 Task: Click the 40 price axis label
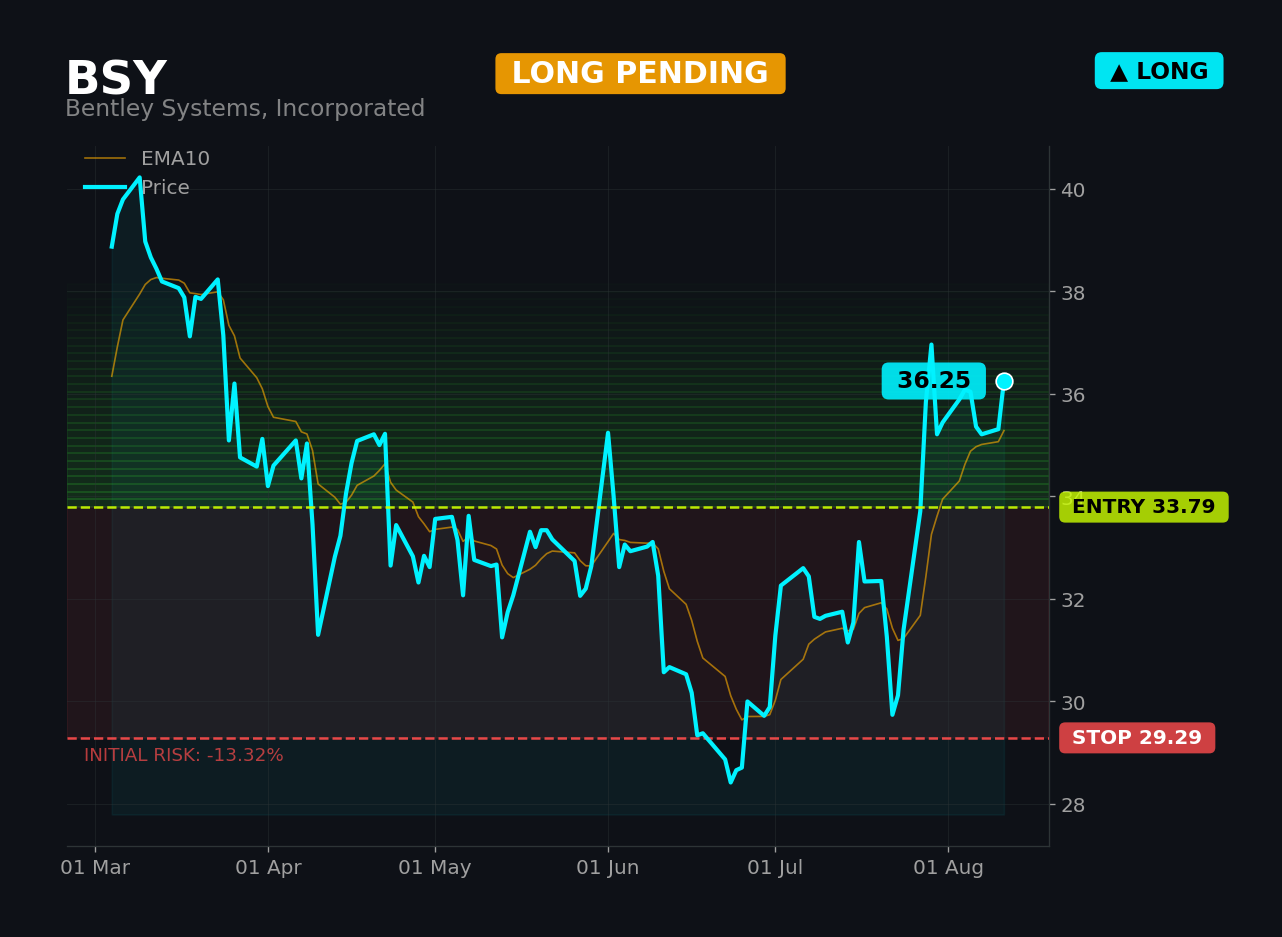pyautogui.click(x=1073, y=190)
